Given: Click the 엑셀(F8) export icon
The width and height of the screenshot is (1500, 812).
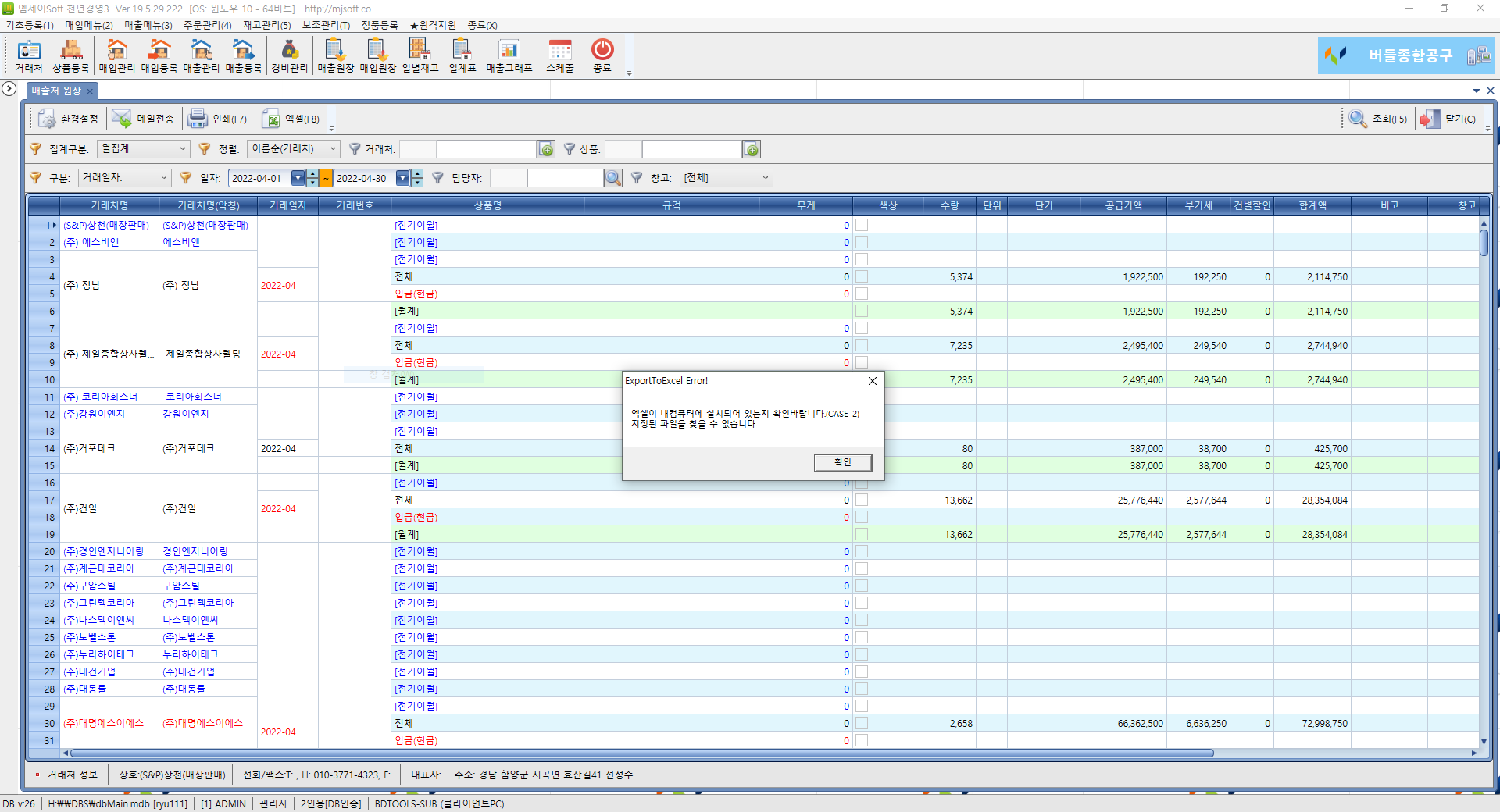Looking at the screenshot, I should (291, 119).
